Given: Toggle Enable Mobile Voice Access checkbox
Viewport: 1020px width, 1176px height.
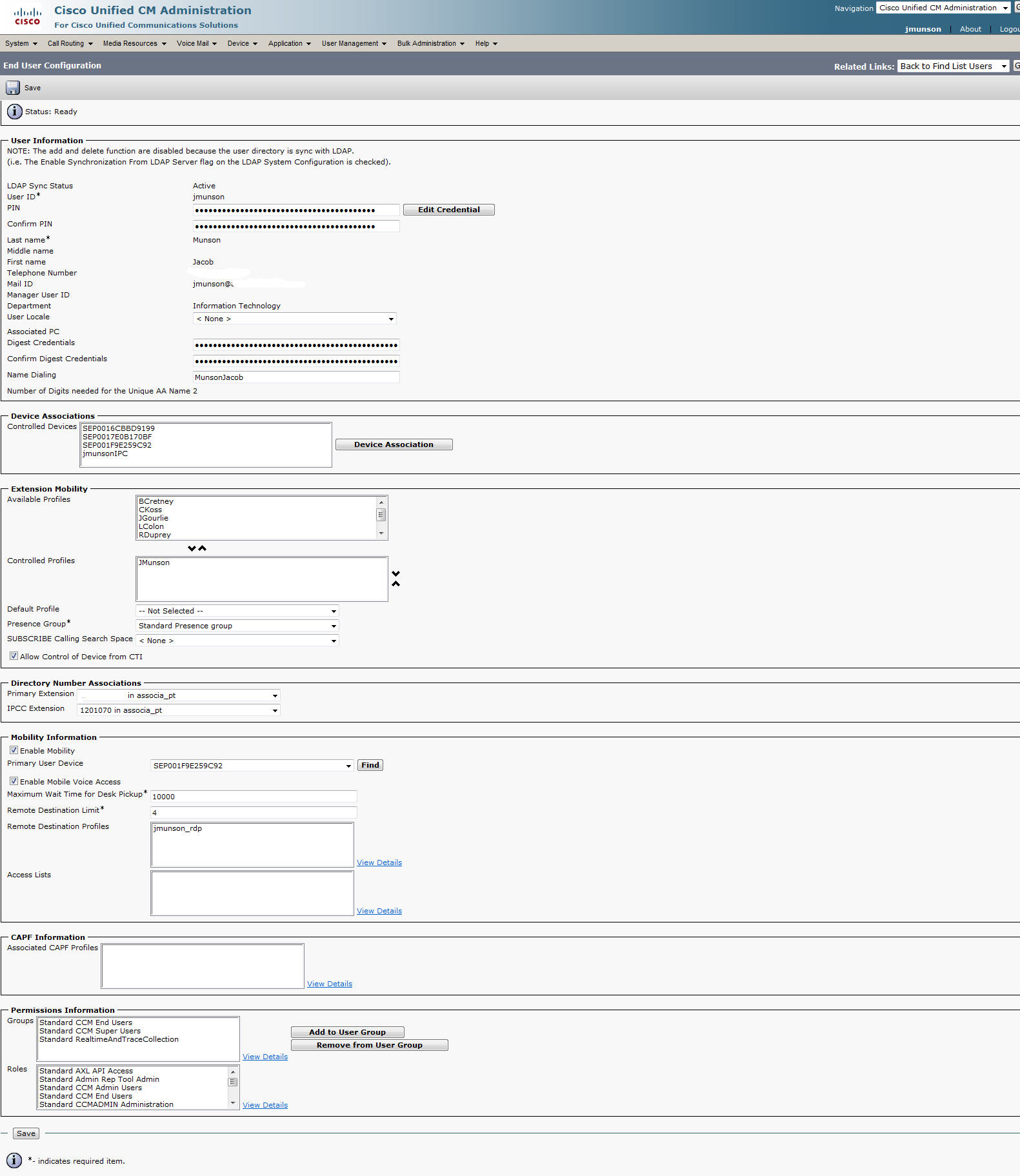Looking at the screenshot, I should click(14, 781).
